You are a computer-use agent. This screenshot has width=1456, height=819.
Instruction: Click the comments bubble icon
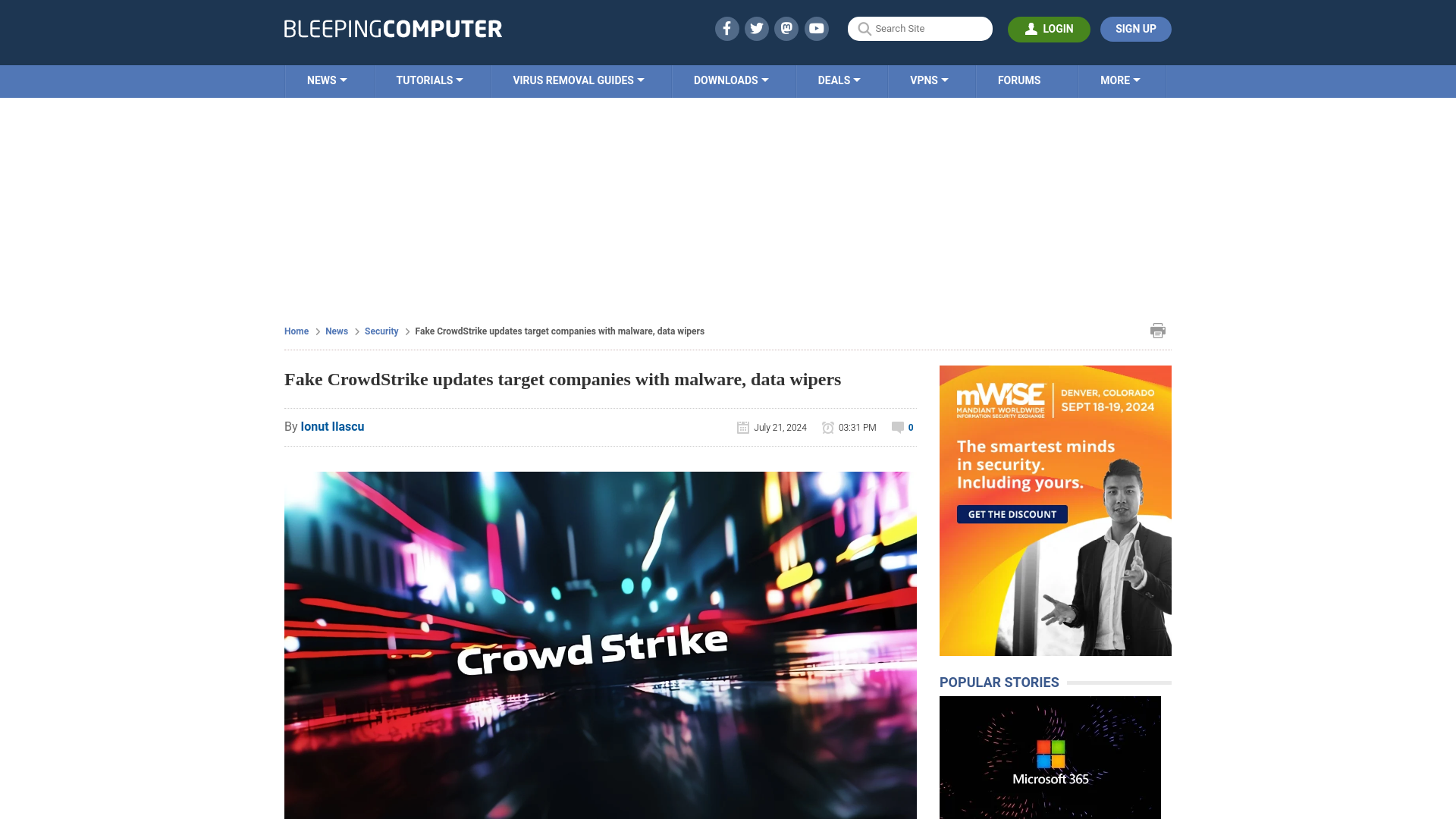[x=898, y=428]
